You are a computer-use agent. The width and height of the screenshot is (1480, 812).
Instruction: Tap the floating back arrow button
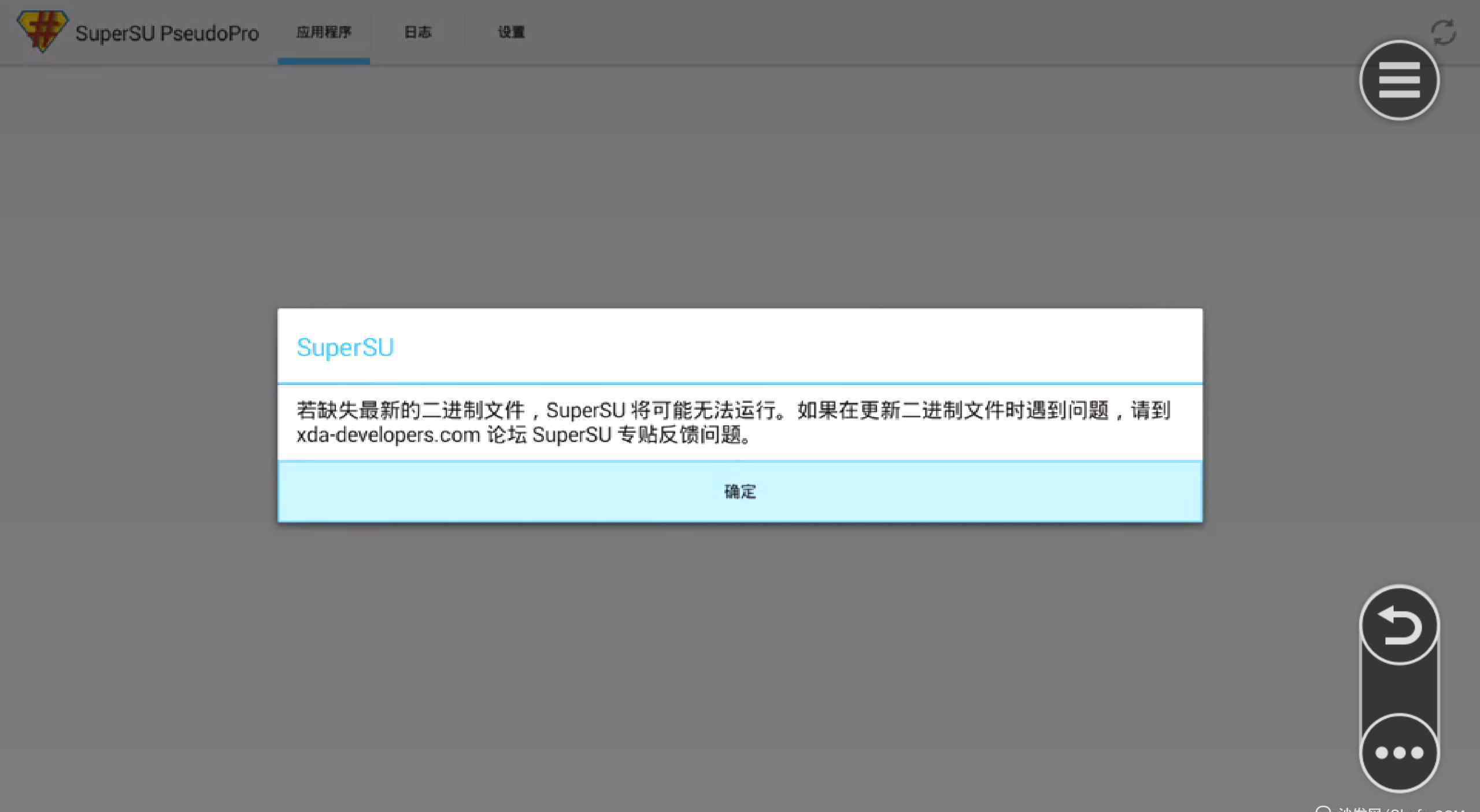(1399, 625)
